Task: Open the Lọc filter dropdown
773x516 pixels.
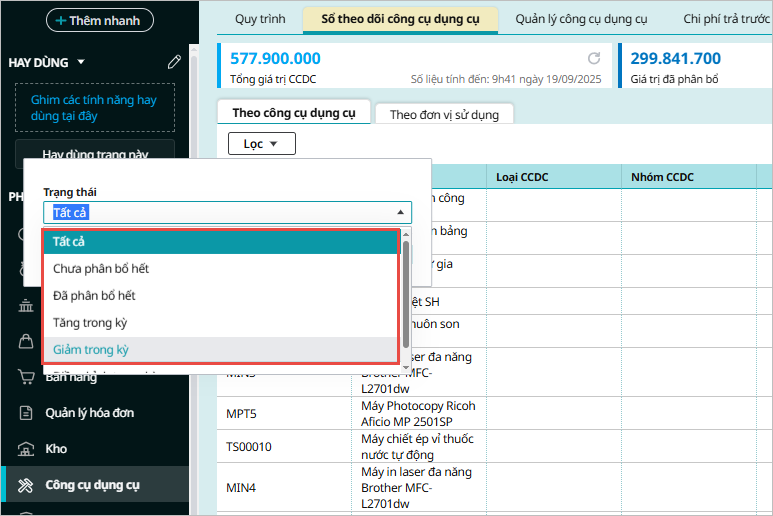Action: (x=255, y=144)
